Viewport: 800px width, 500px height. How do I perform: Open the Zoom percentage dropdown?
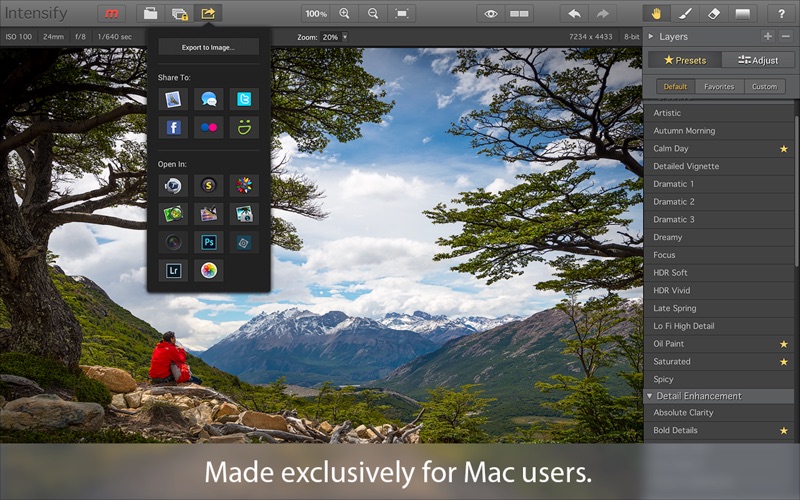point(345,37)
